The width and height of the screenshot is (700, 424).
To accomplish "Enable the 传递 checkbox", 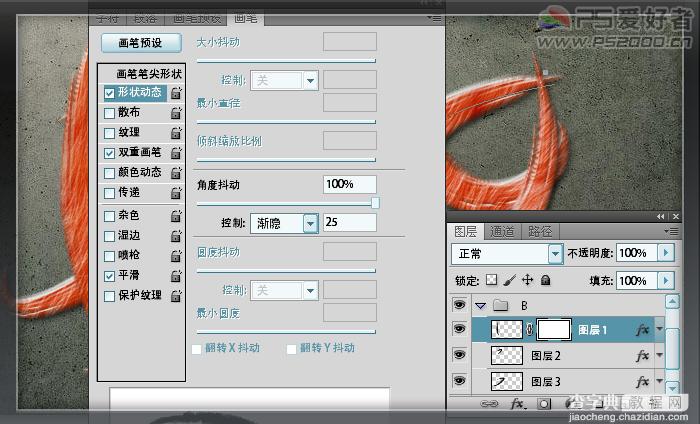I will (109, 193).
